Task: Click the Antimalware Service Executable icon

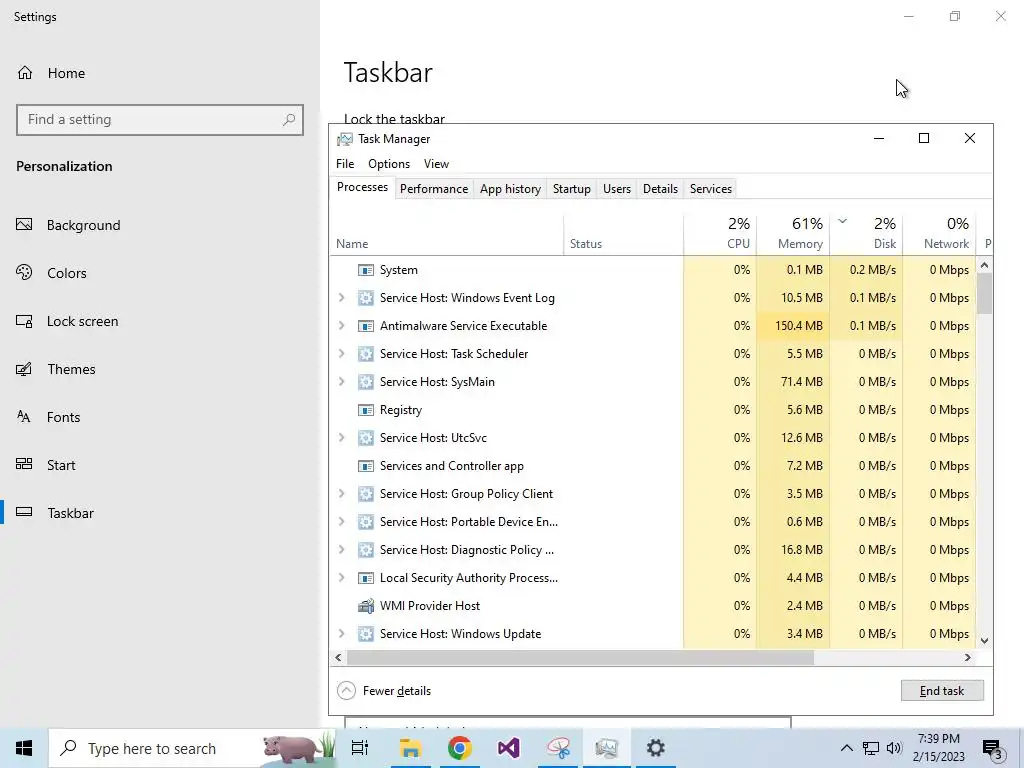Action: pyautogui.click(x=366, y=326)
